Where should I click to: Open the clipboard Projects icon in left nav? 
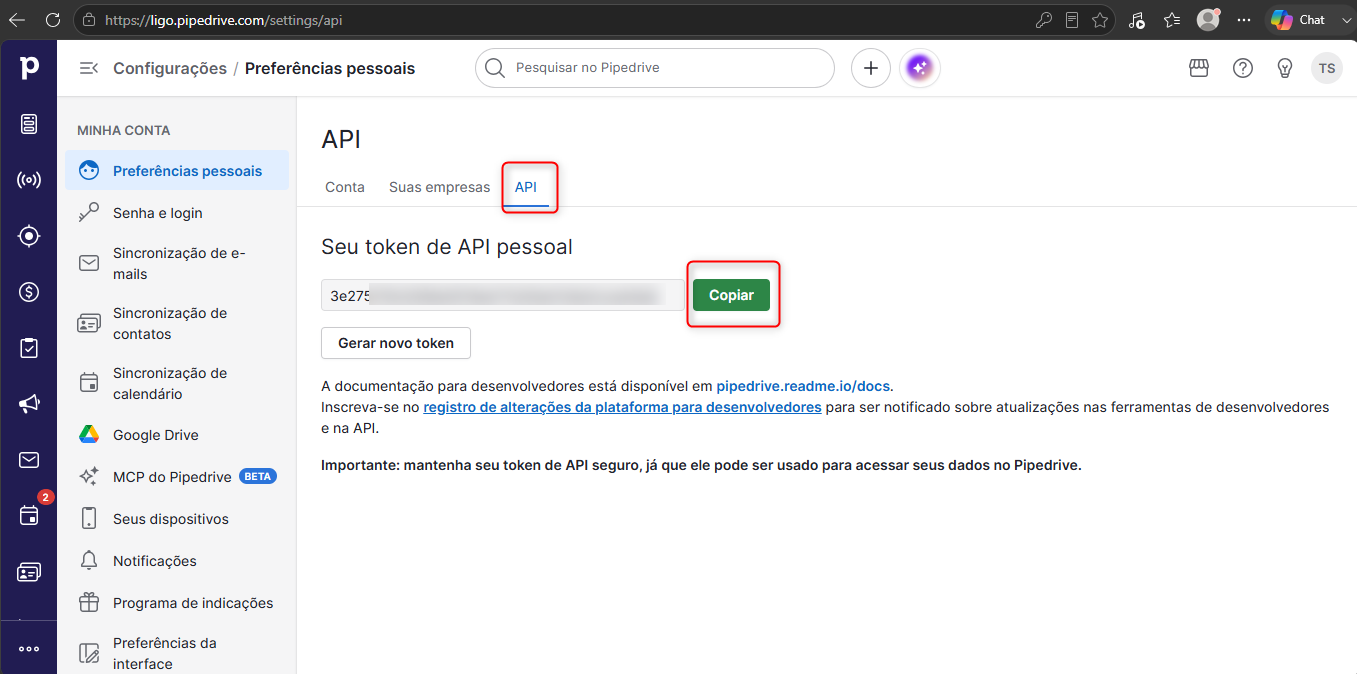[29, 348]
